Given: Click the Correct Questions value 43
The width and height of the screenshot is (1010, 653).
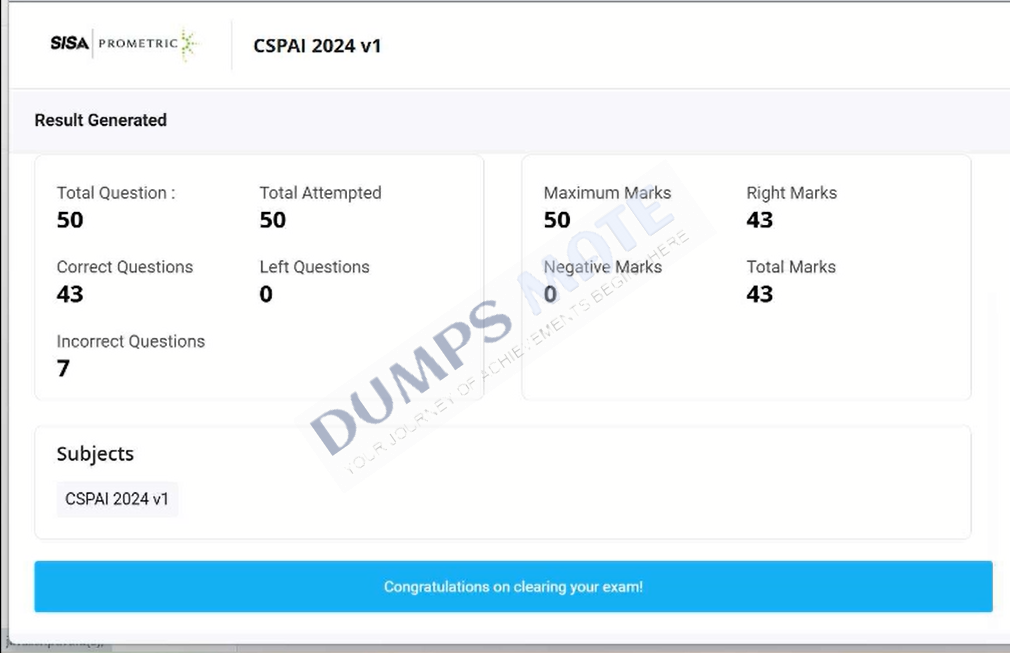Looking at the screenshot, I should coord(70,294).
